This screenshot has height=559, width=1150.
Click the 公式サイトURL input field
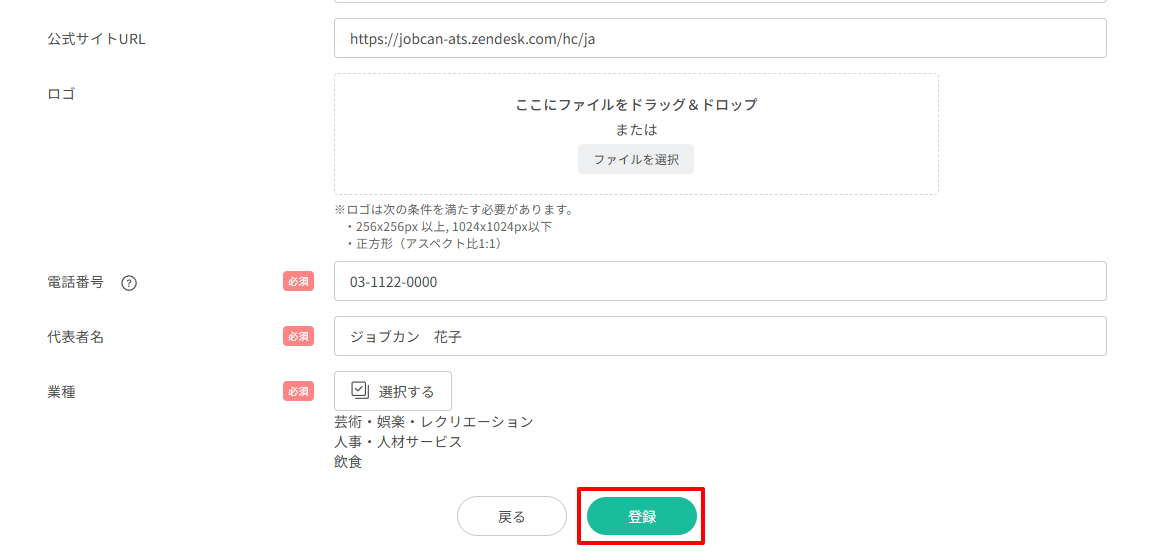[719, 39]
